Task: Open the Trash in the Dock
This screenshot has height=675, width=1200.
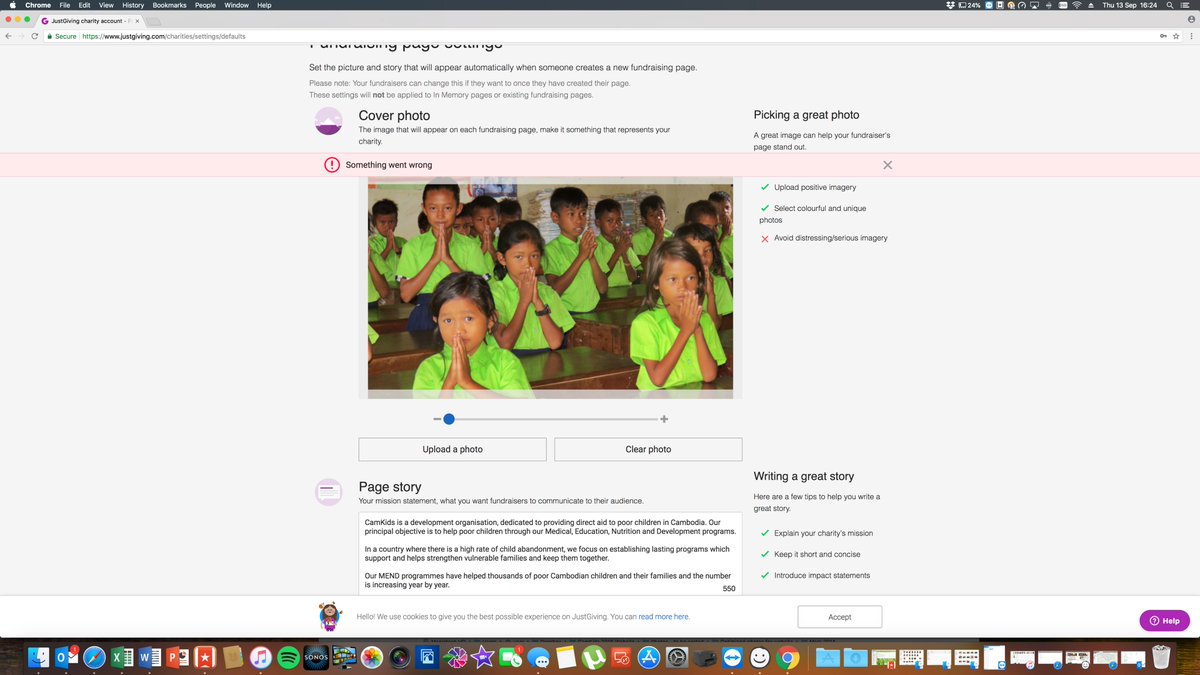Action: click(x=1160, y=657)
